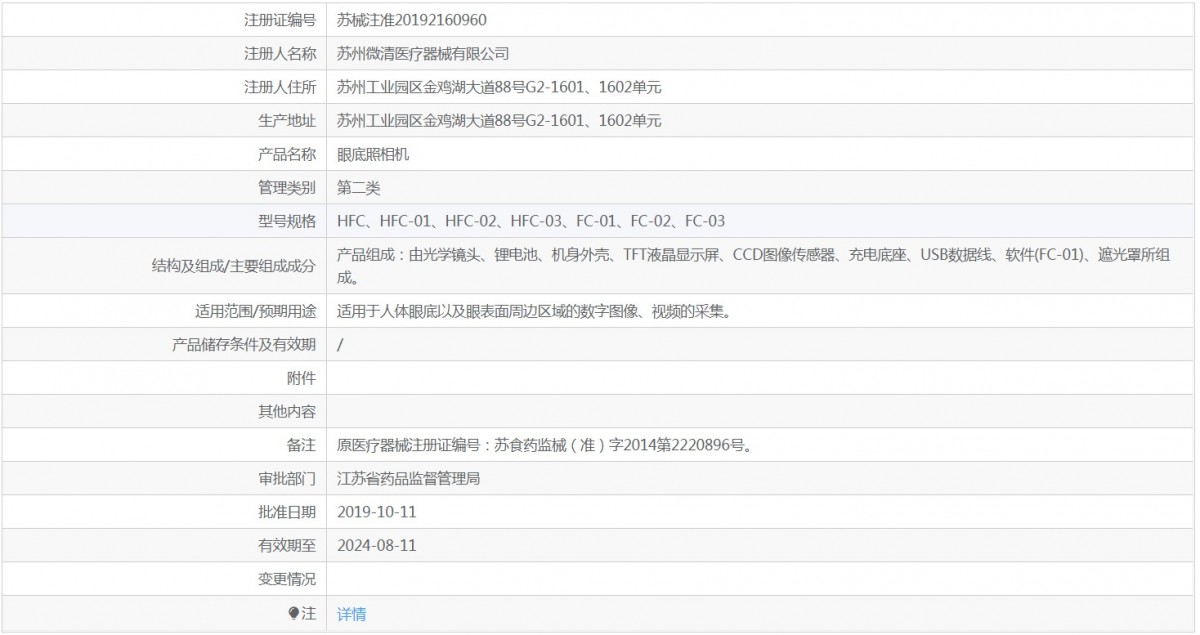The height and width of the screenshot is (635, 1200).
Task: Select approval date 2019-10-11
Action: pyautogui.click(x=377, y=511)
